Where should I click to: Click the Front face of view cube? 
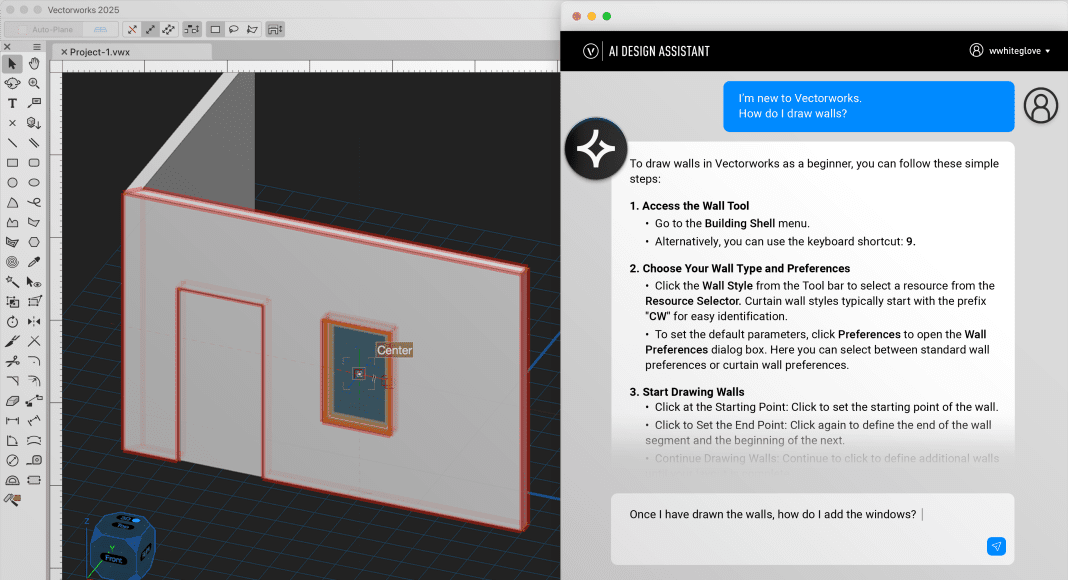pos(114,559)
